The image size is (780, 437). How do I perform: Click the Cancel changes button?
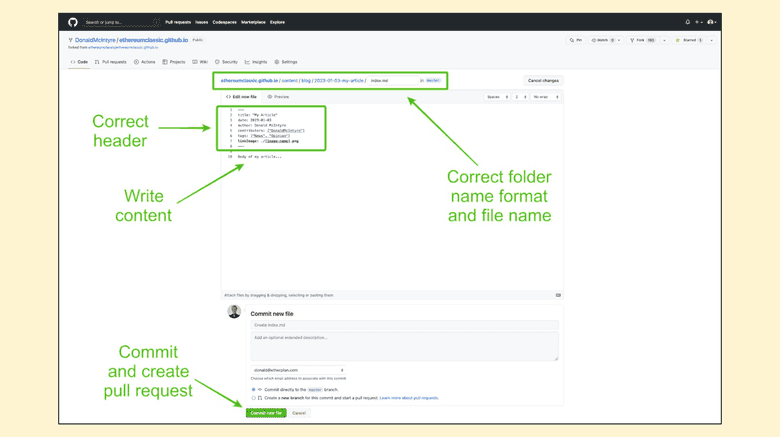(x=543, y=80)
